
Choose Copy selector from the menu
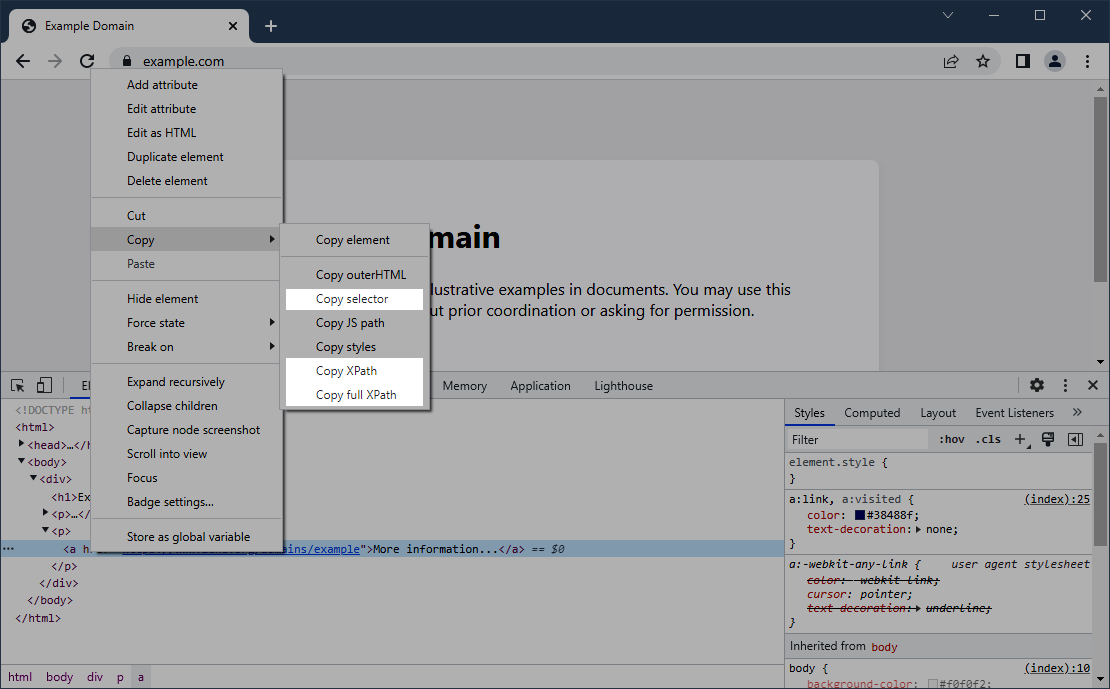pos(354,299)
